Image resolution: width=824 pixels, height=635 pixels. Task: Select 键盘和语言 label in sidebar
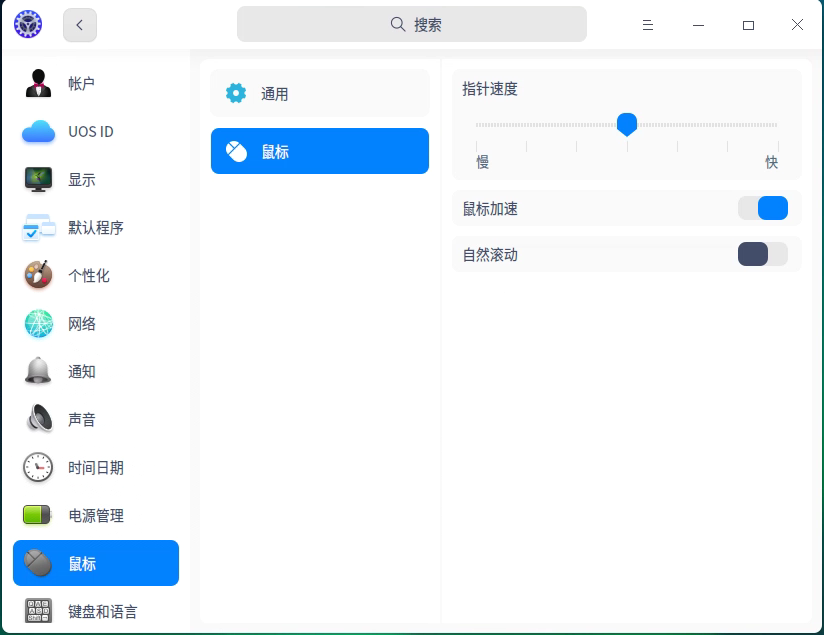tap(102, 612)
